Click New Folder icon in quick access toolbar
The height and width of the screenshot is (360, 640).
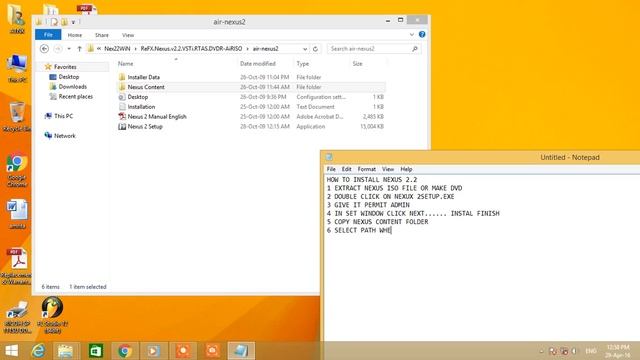(64, 22)
